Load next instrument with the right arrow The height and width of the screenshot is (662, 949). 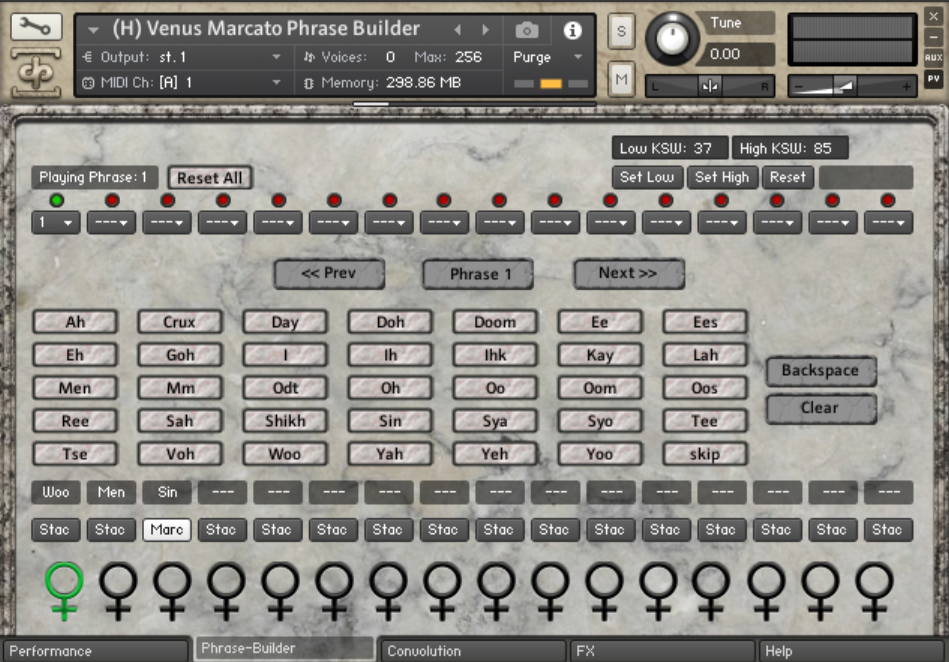pos(485,29)
